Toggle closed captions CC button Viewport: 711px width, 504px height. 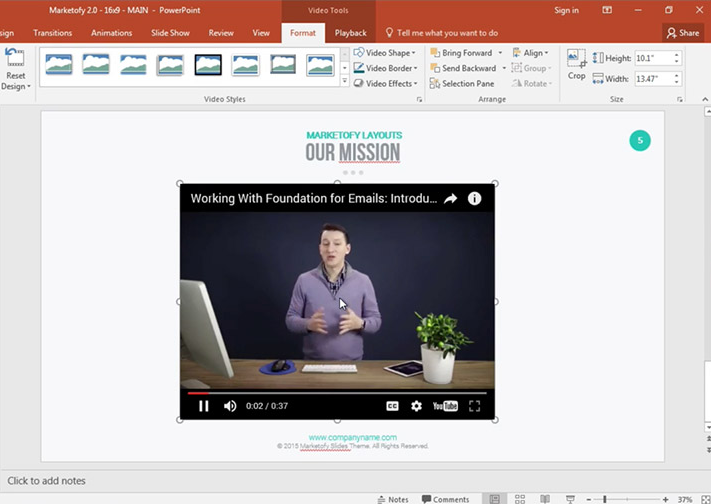point(392,406)
